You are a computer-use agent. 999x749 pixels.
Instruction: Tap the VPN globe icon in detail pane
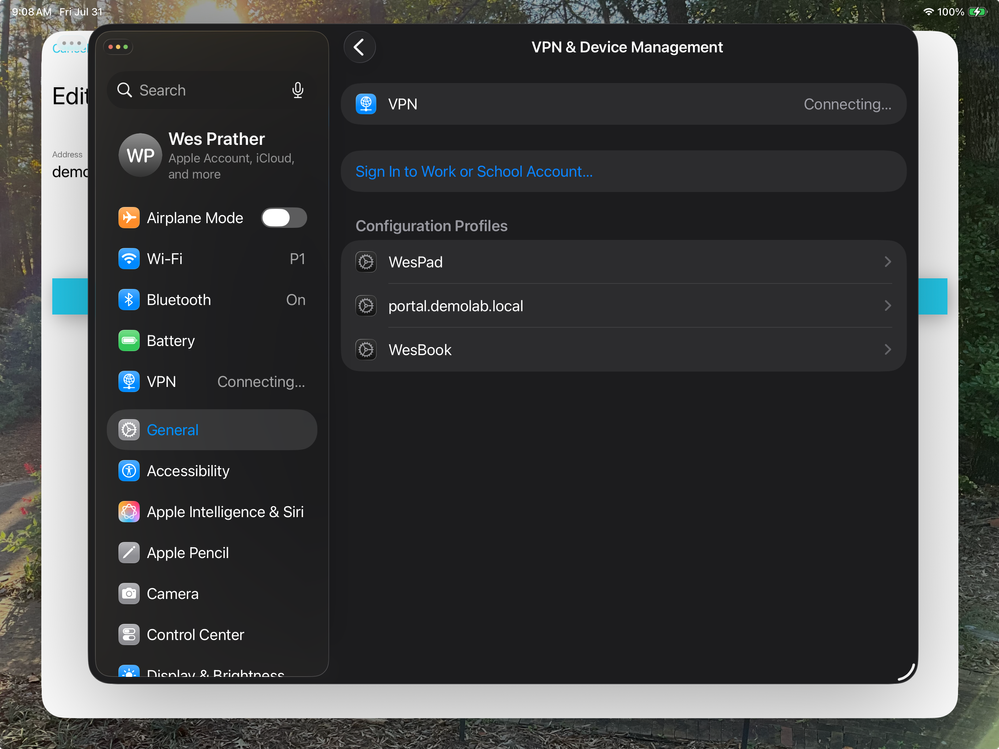[x=366, y=104]
